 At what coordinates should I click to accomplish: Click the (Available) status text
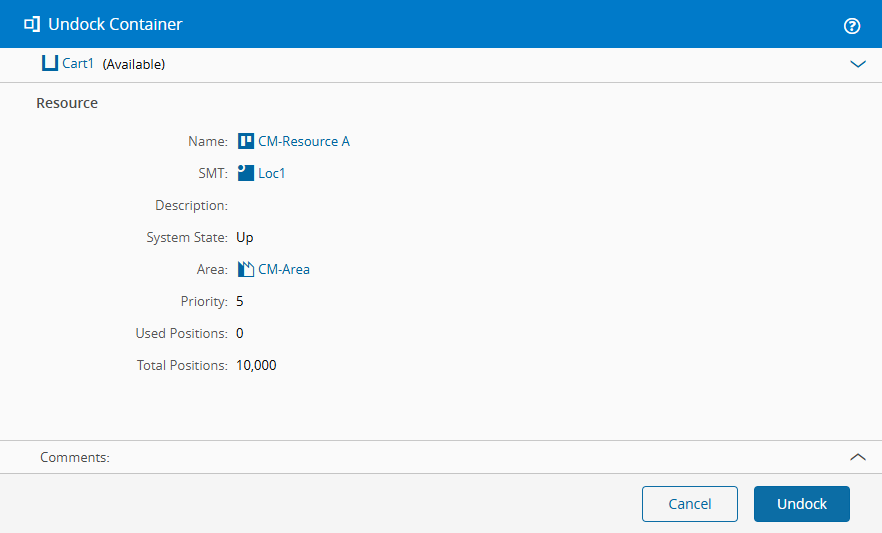134,64
